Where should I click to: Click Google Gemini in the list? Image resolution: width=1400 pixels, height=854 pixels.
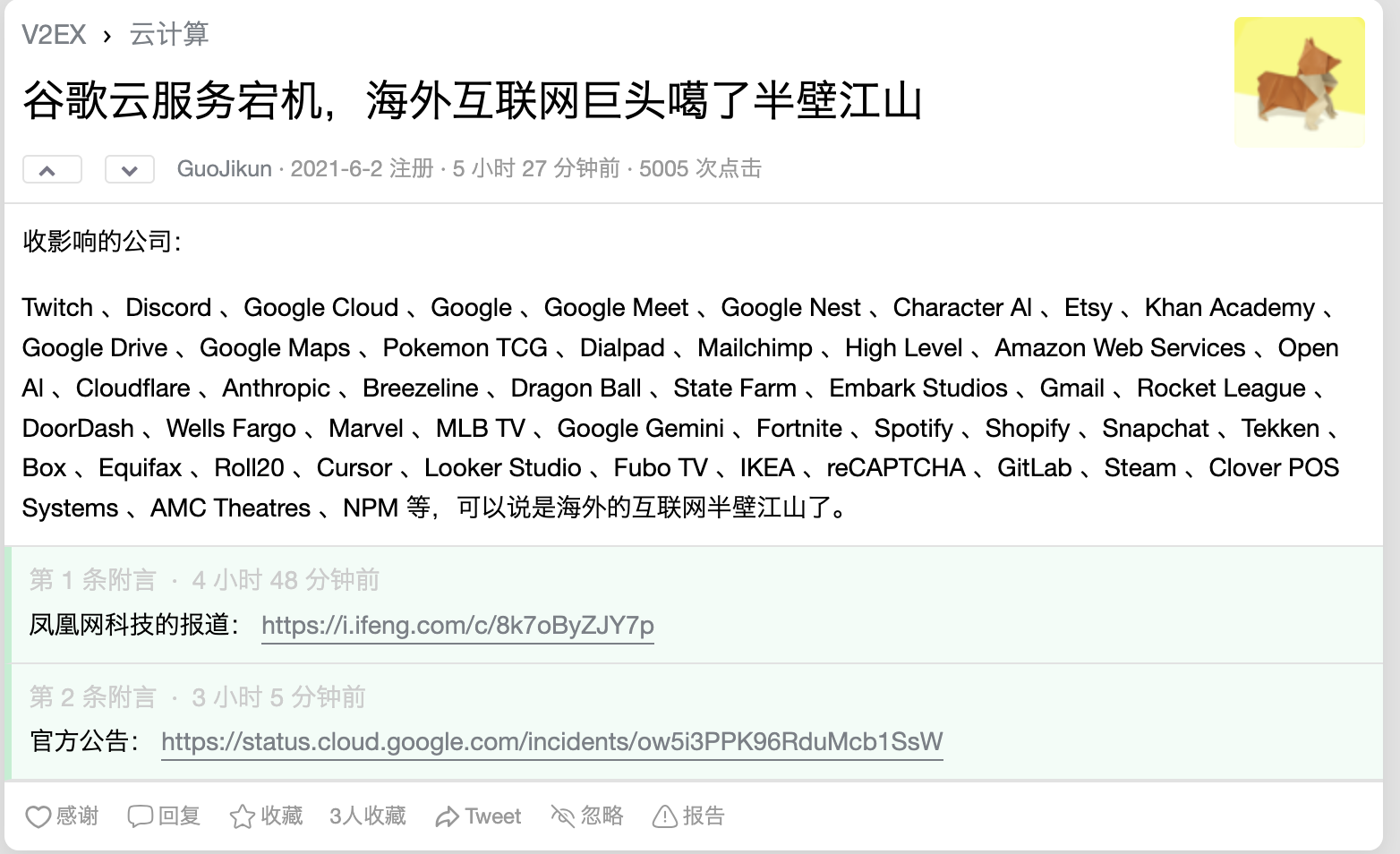click(x=641, y=429)
